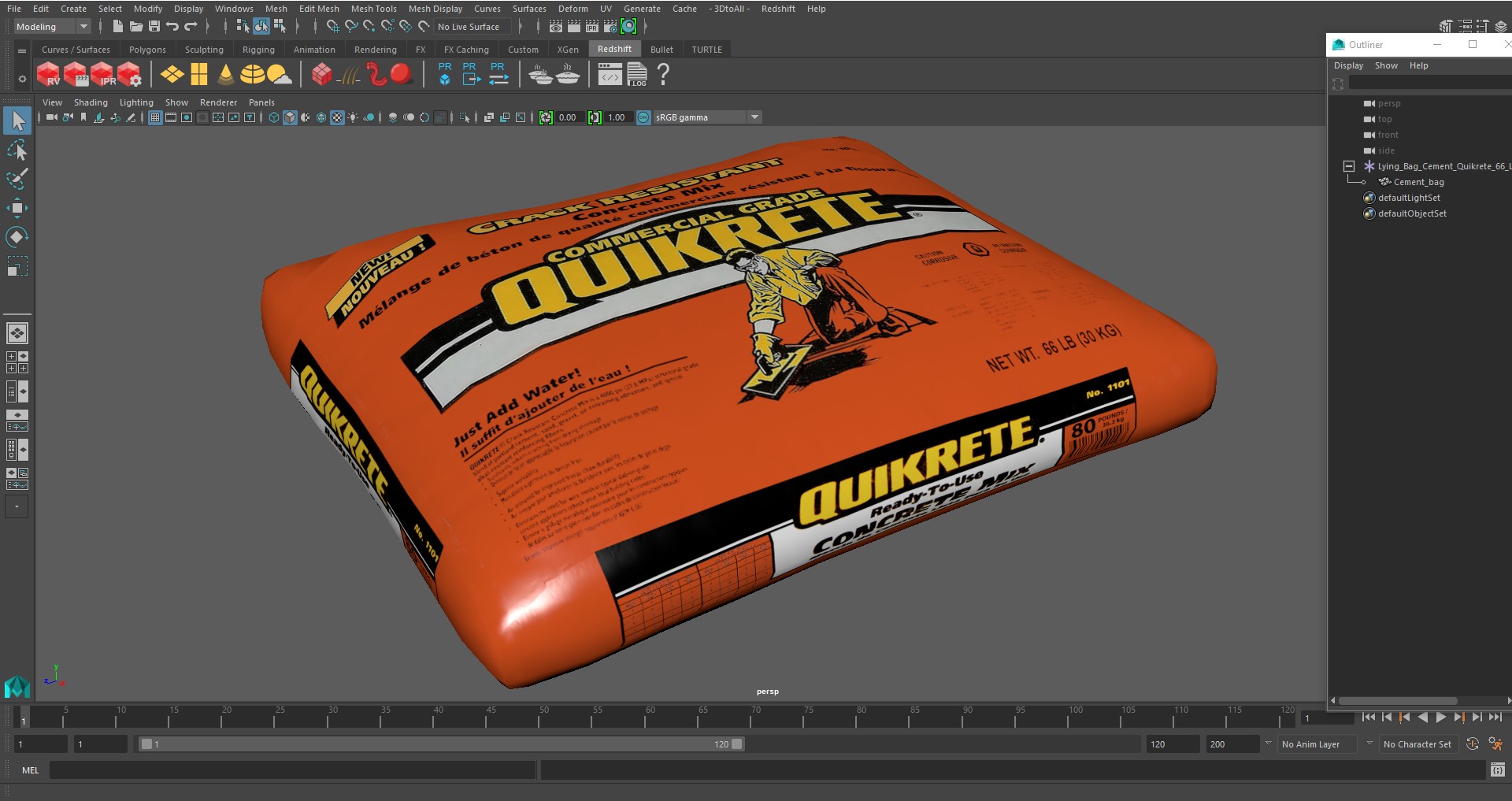Toggle isolate select in viewport toolbar

(465, 117)
